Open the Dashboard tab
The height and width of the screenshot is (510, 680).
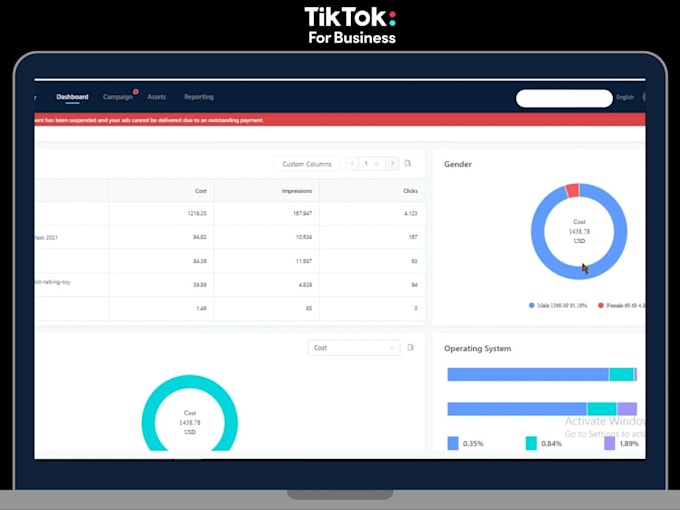[x=72, y=97]
